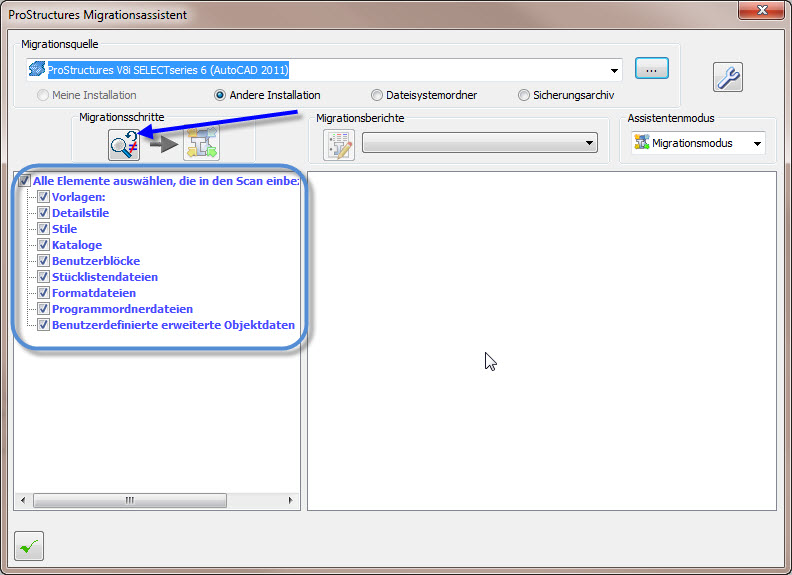Screen dimensions: 792x575
Task: Confirm with the green checkmark button
Action: 29,546
